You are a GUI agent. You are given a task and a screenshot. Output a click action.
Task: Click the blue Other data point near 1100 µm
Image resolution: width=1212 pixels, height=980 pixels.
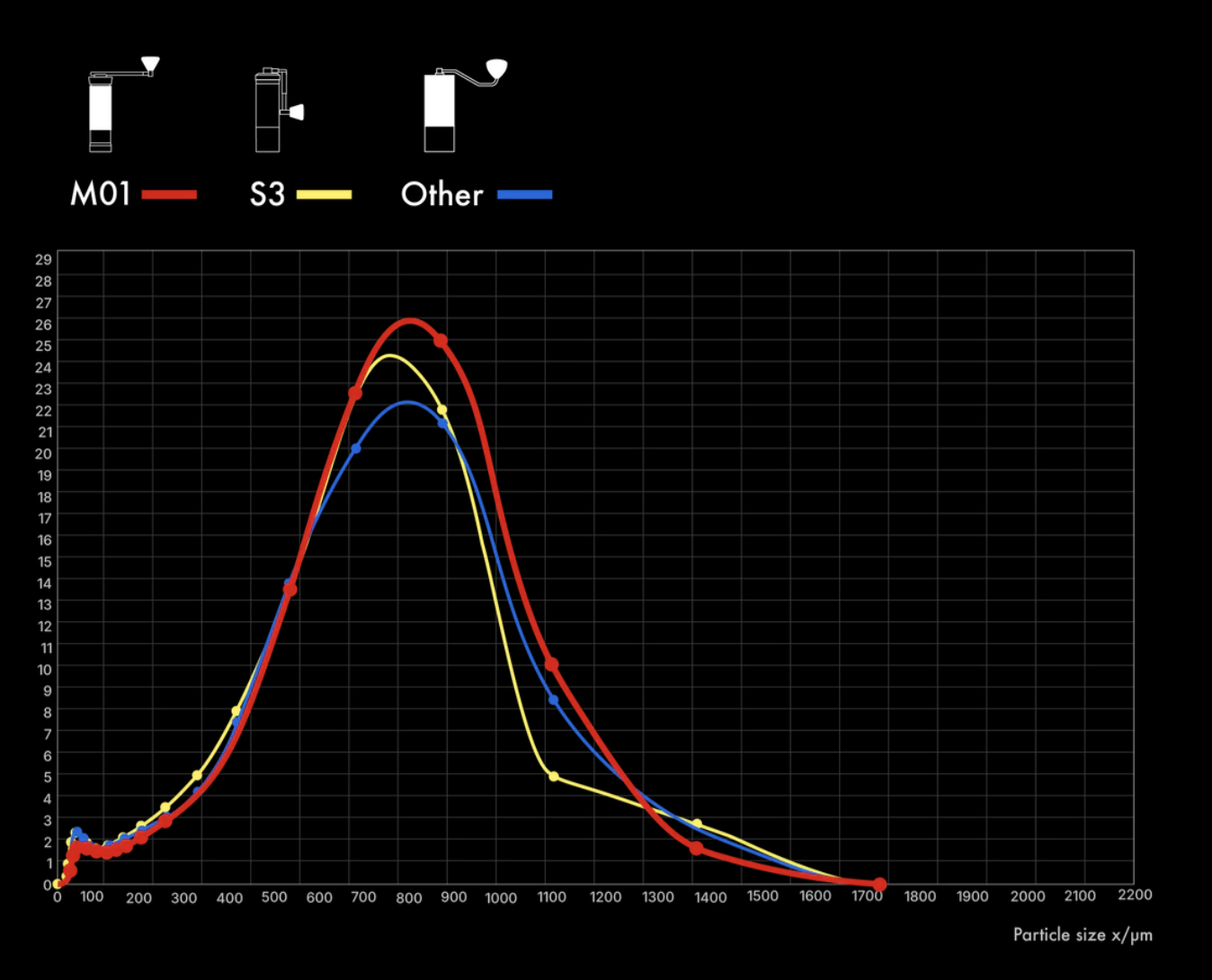click(553, 699)
